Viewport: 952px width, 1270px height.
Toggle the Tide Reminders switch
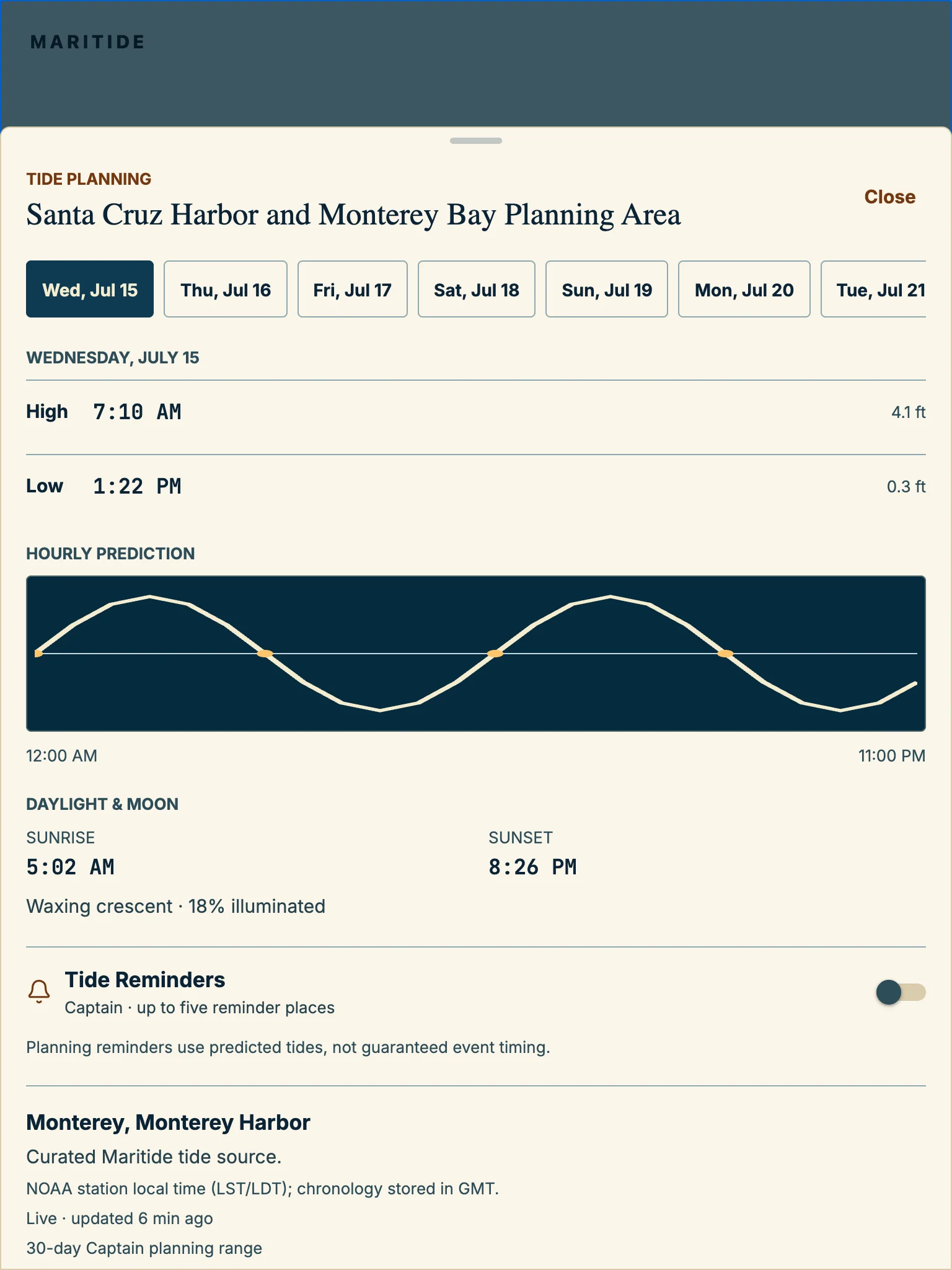click(901, 992)
